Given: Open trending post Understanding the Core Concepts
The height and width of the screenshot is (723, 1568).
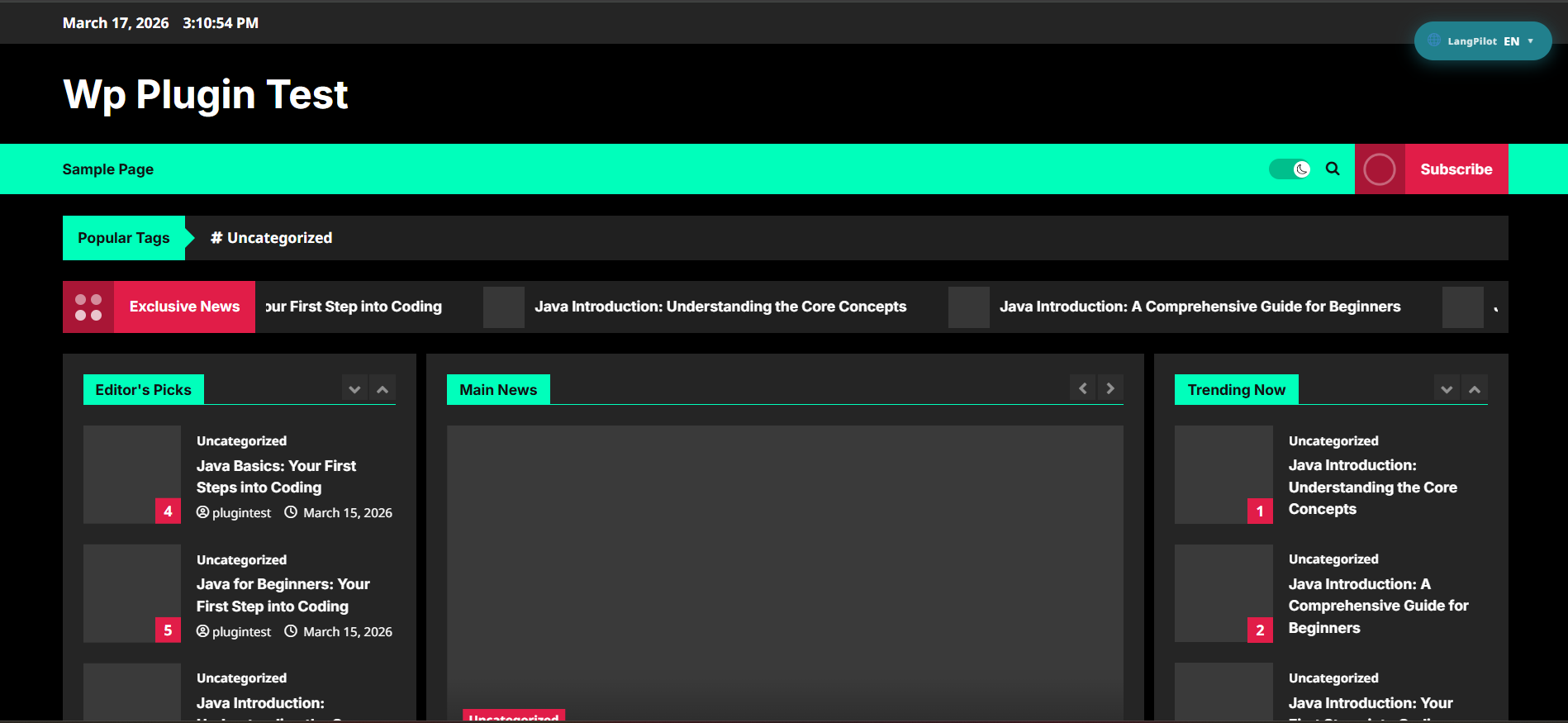Looking at the screenshot, I should [1372, 488].
